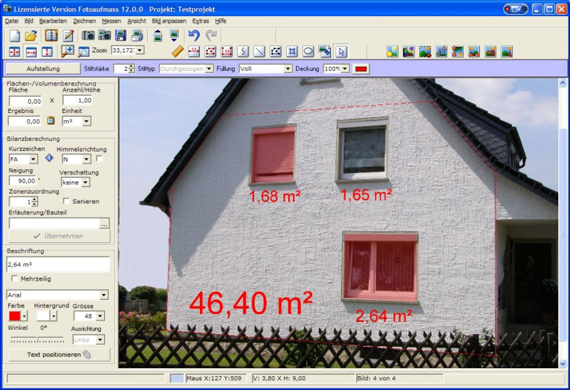Click the dashed-border landscape image icon
Viewport: 570px width, 390px height.
click(x=425, y=52)
